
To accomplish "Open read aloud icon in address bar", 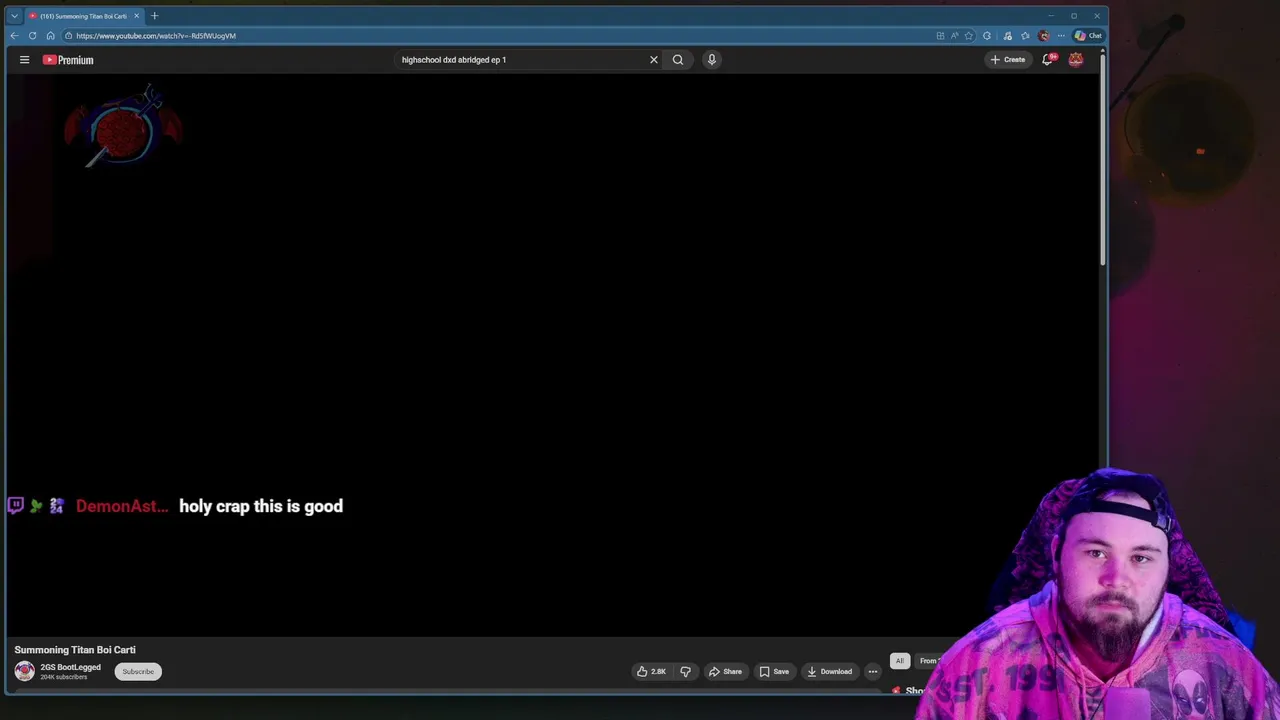I will pos(954,36).
